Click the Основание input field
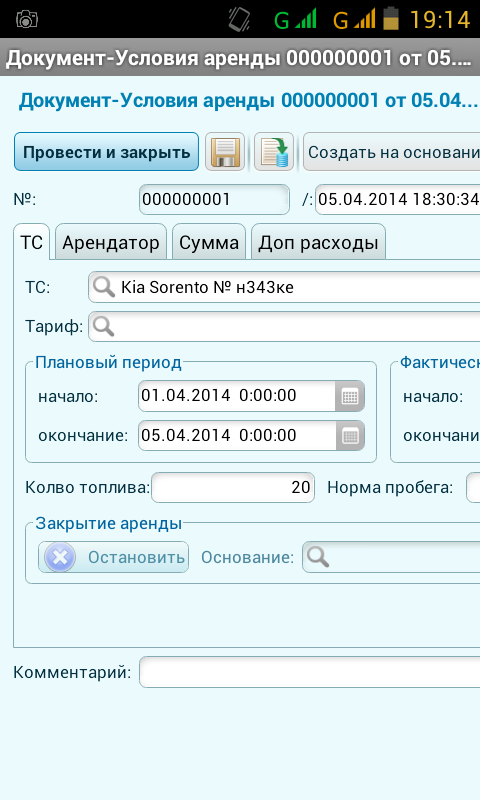The image size is (480, 800). coord(391,557)
